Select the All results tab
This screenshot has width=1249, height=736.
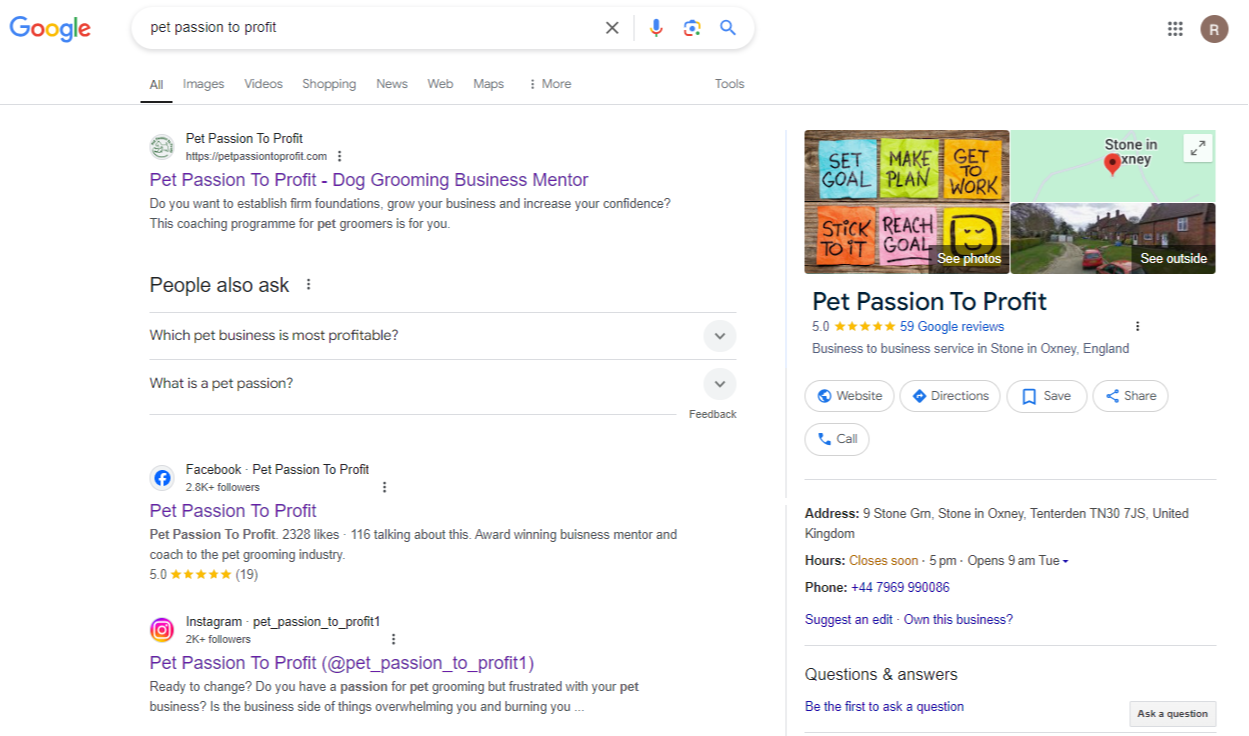coord(156,85)
